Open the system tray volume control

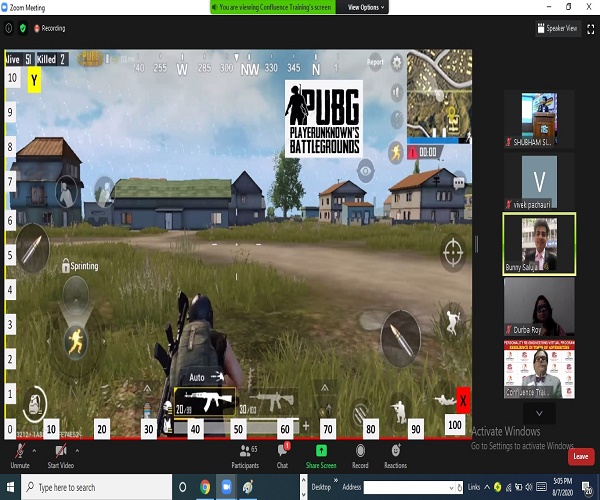click(x=528, y=487)
